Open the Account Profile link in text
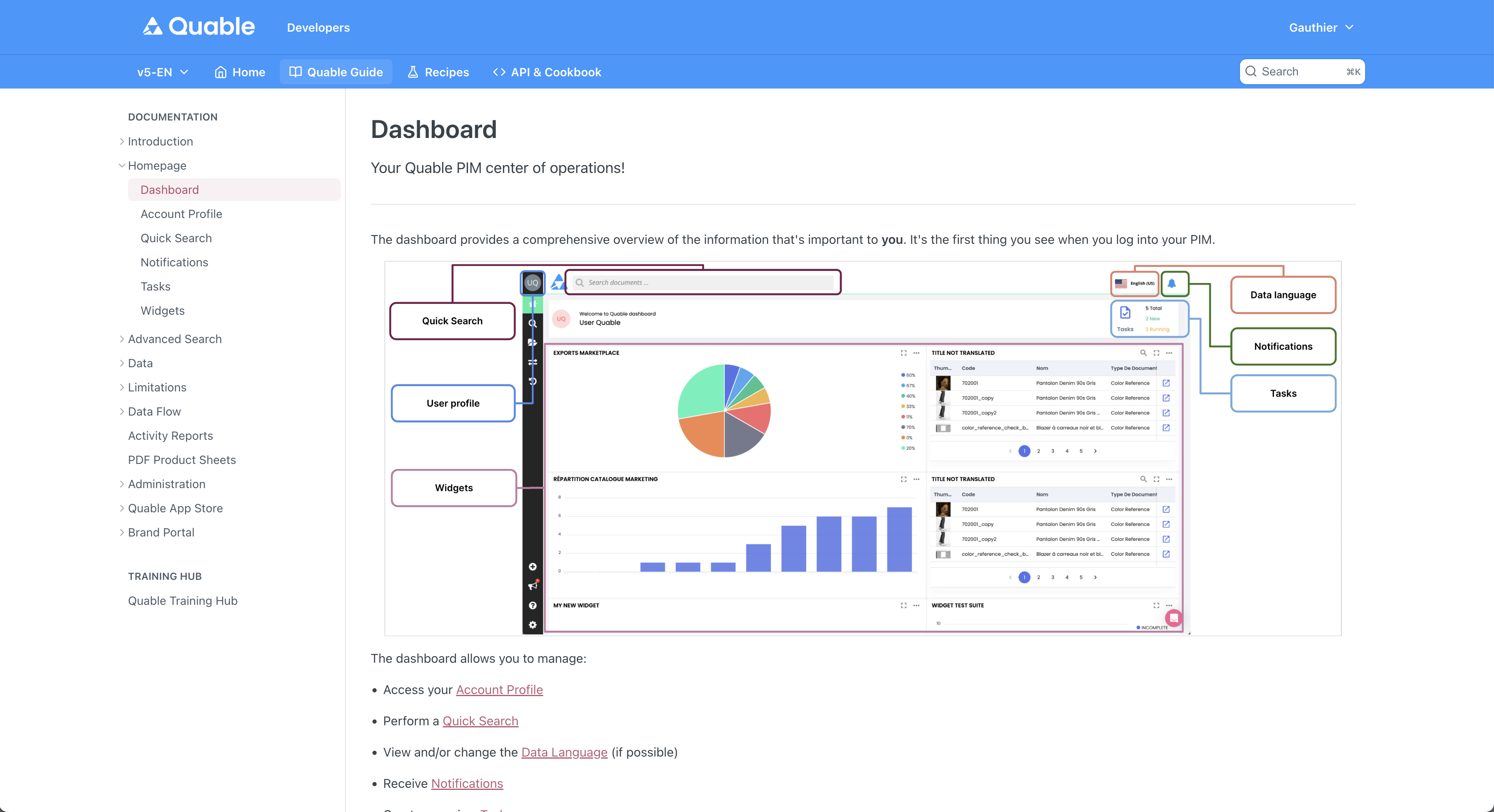Image resolution: width=1494 pixels, height=812 pixels. coord(499,690)
